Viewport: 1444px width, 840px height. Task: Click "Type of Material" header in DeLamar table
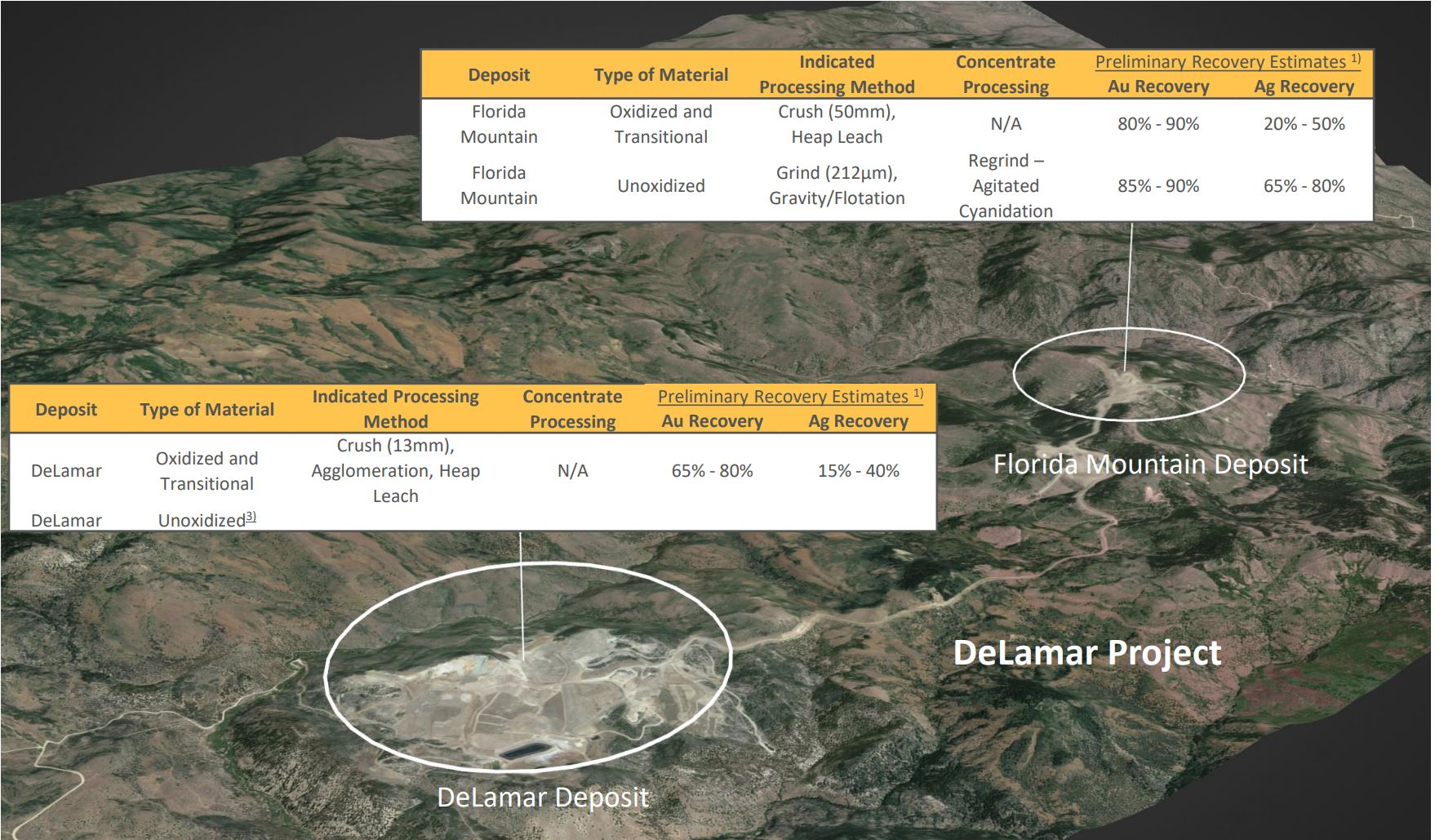[x=207, y=410]
